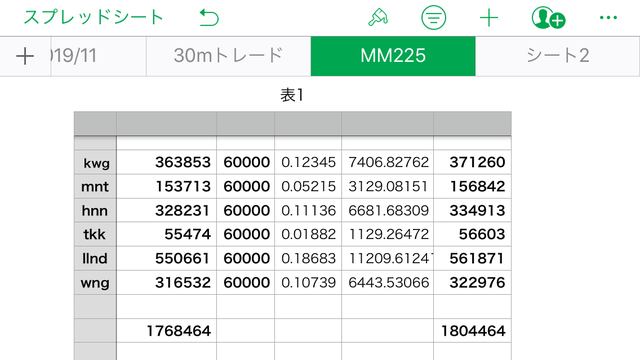Select the wng row header cell
Image resolution: width=640 pixels, height=360 pixels.
click(96, 282)
